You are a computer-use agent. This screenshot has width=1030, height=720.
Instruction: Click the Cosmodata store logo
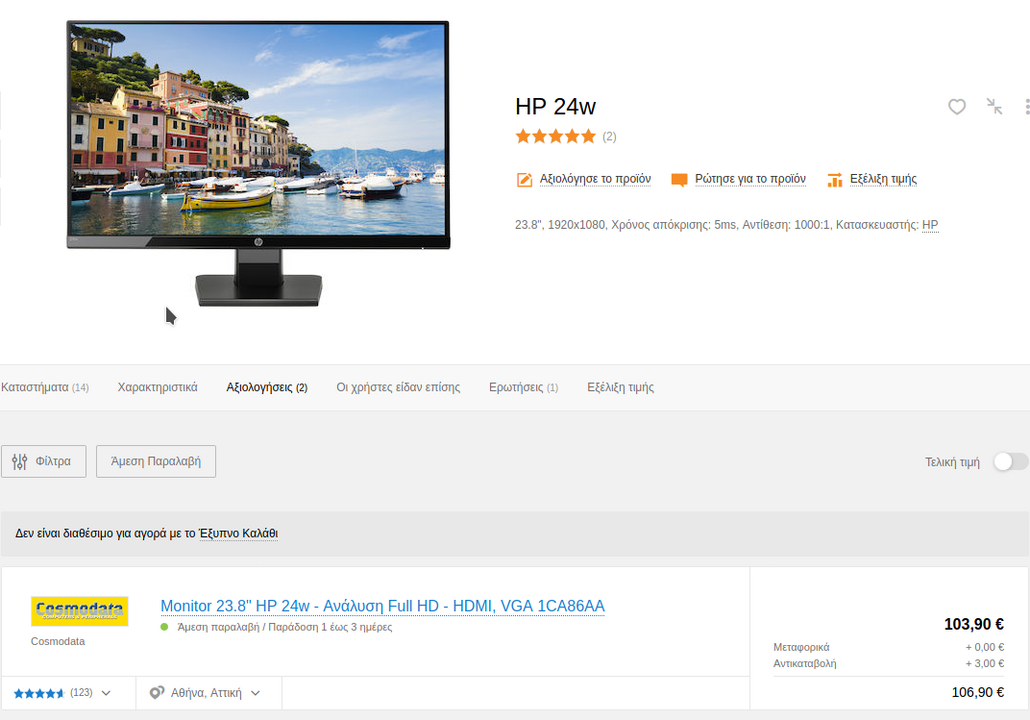point(79,611)
